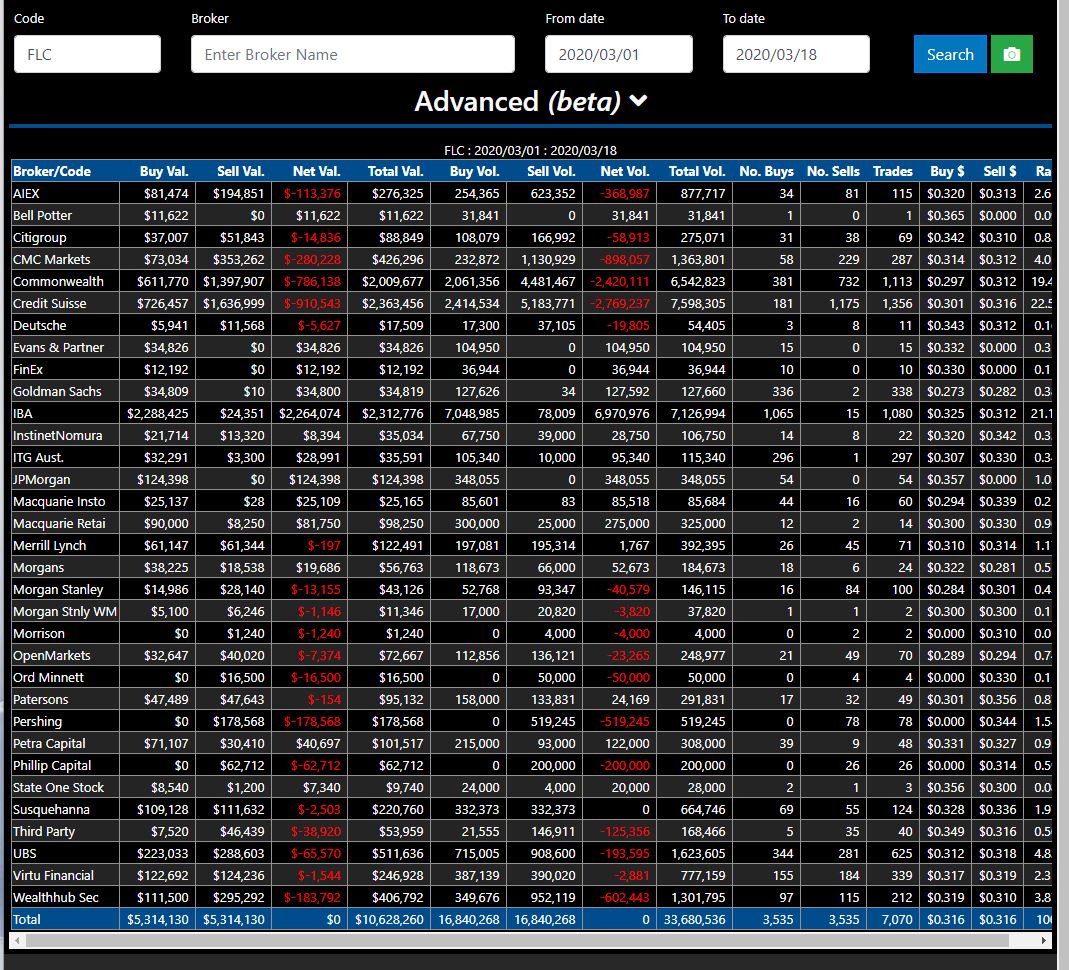Select the ITG Aust. broker name
Image resolution: width=1069 pixels, height=970 pixels.
[38, 457]
